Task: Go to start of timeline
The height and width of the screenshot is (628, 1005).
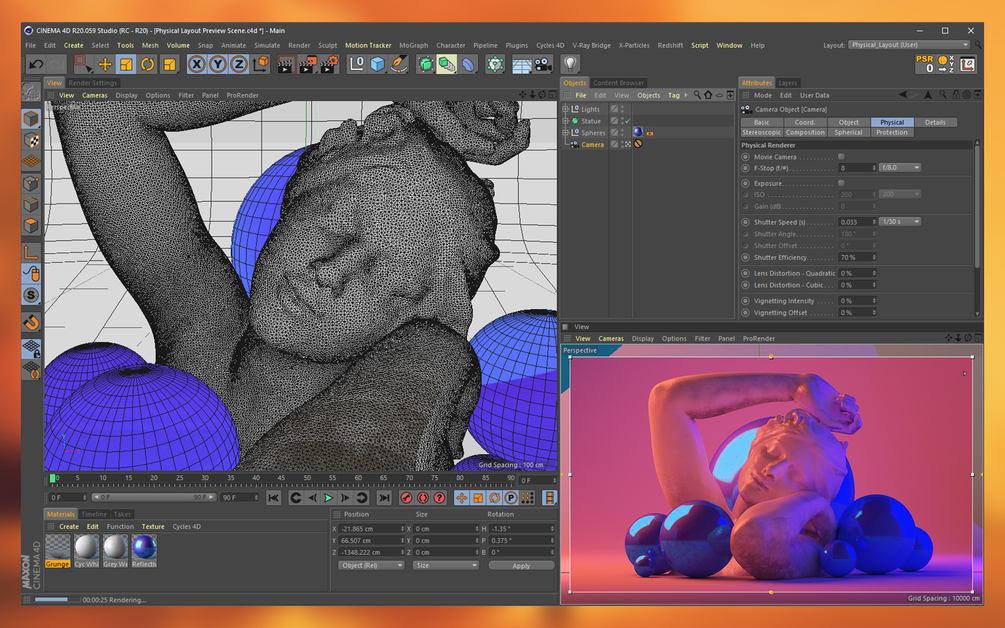Action: [x=274, y=498]
